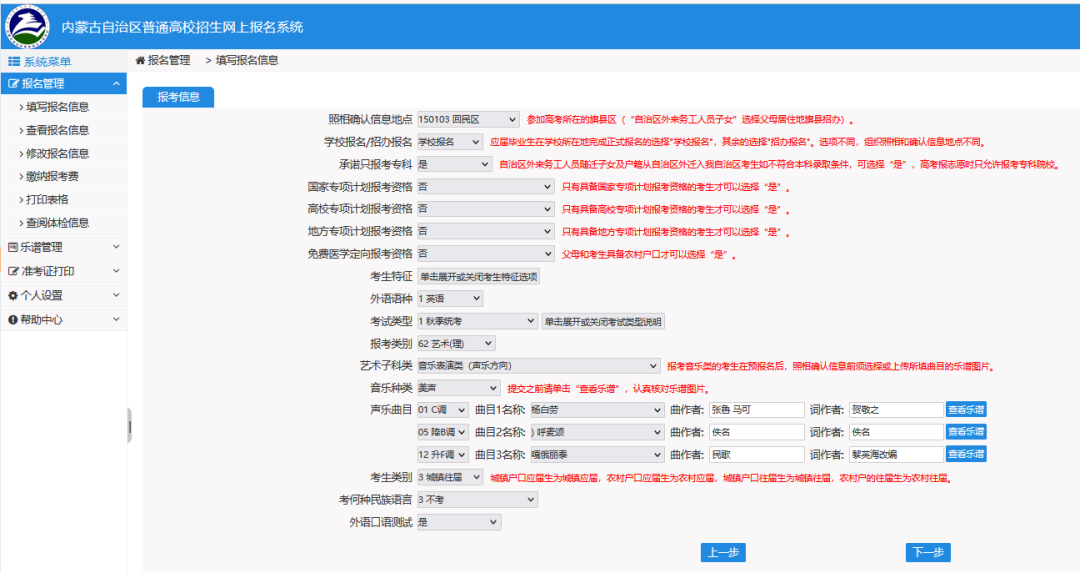
Task: Click the 乐谱管理 sidebar icon
Action: (x=13, y=247)
